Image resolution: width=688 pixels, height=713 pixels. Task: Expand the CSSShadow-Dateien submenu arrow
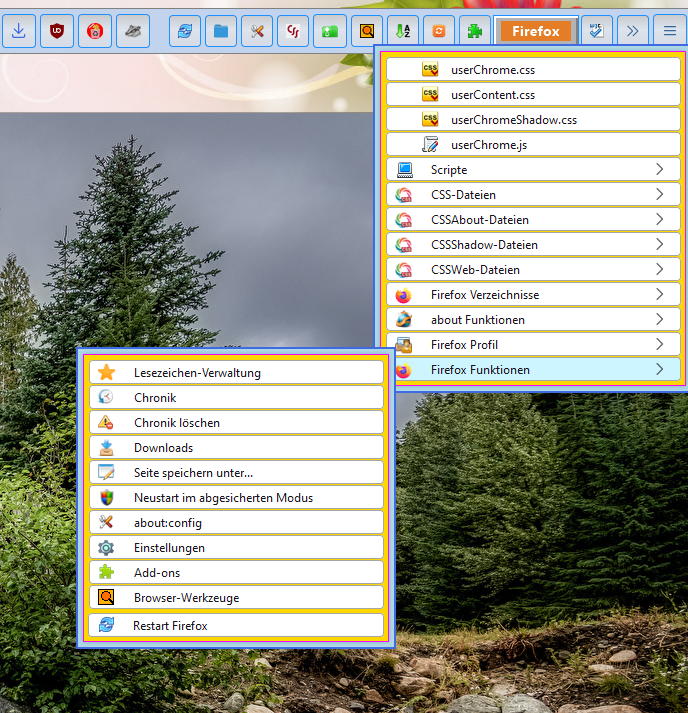pyautogui.click(x=660, y=244)
